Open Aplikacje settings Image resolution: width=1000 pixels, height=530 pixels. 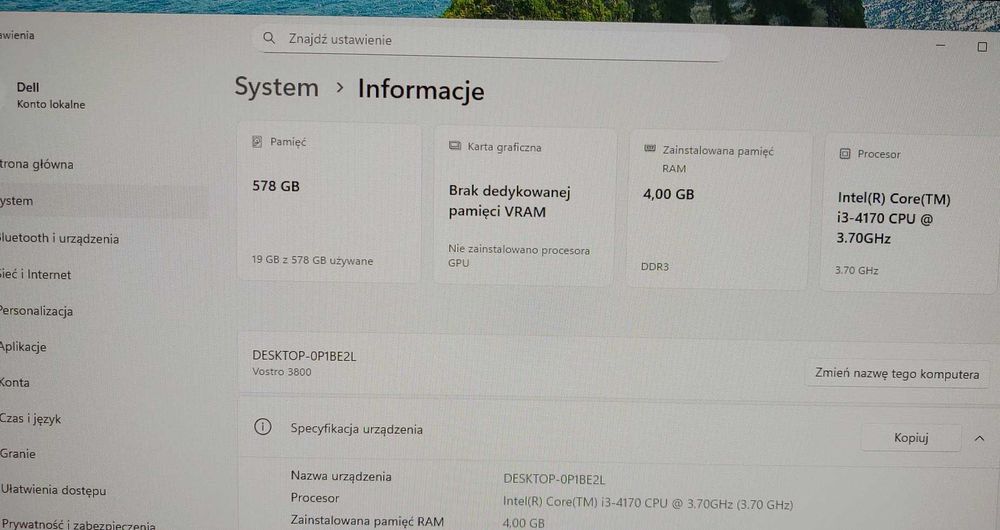pyautogui.click(x=23, y=347)
